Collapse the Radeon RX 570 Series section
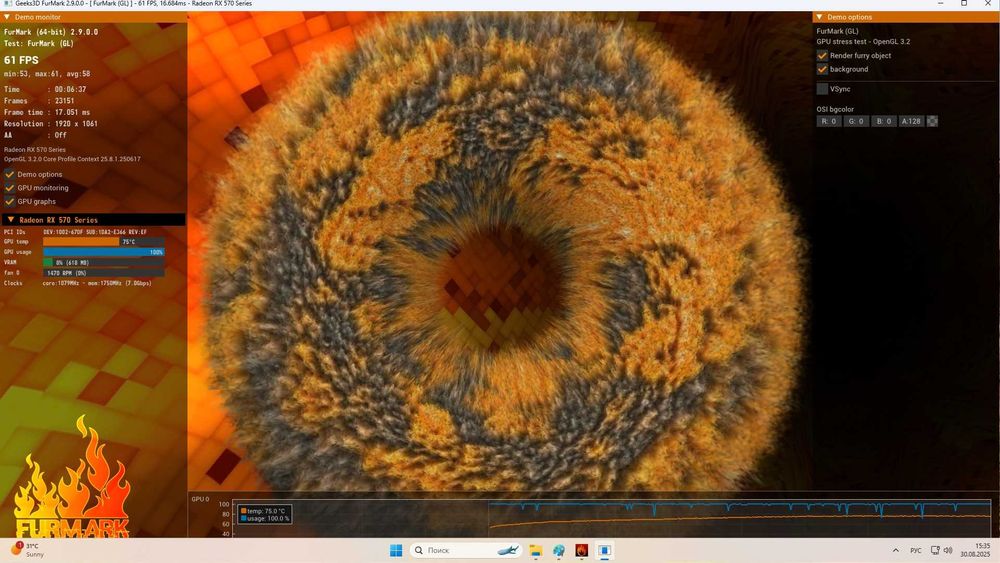This screenshot has height=563, width=1000. 11,219
